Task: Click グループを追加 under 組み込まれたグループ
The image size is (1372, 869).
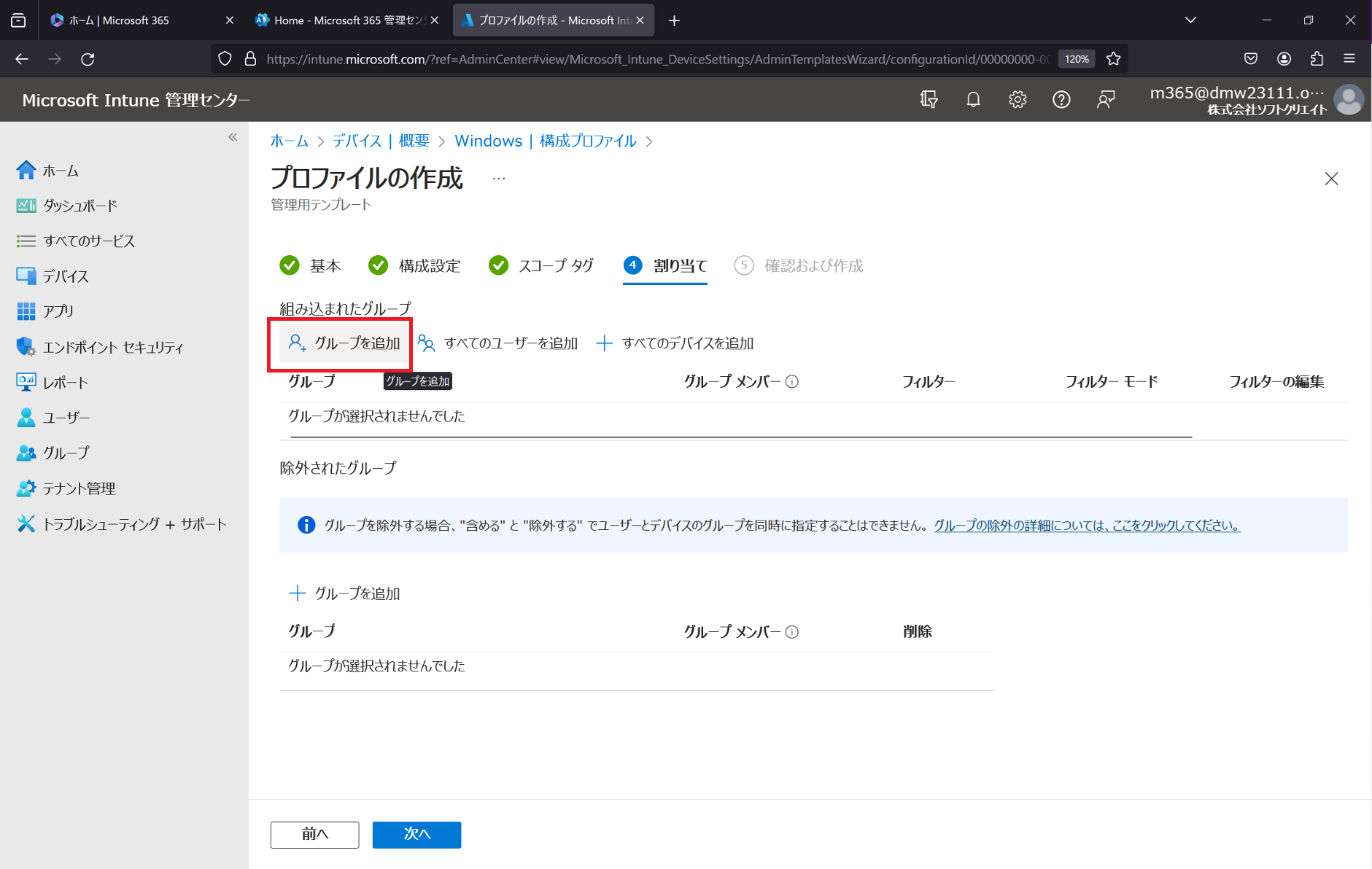Action: click(x=344, y=343)
